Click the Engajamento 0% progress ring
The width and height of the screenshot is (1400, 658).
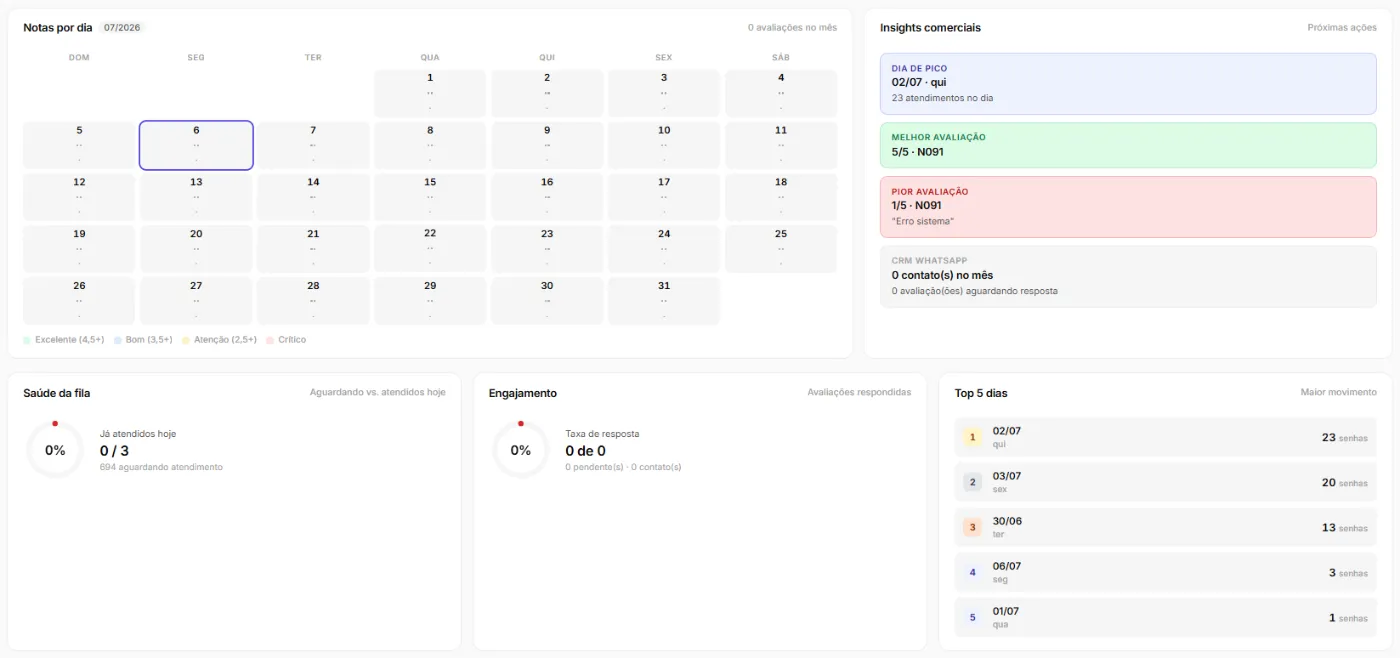pos(521,450)
